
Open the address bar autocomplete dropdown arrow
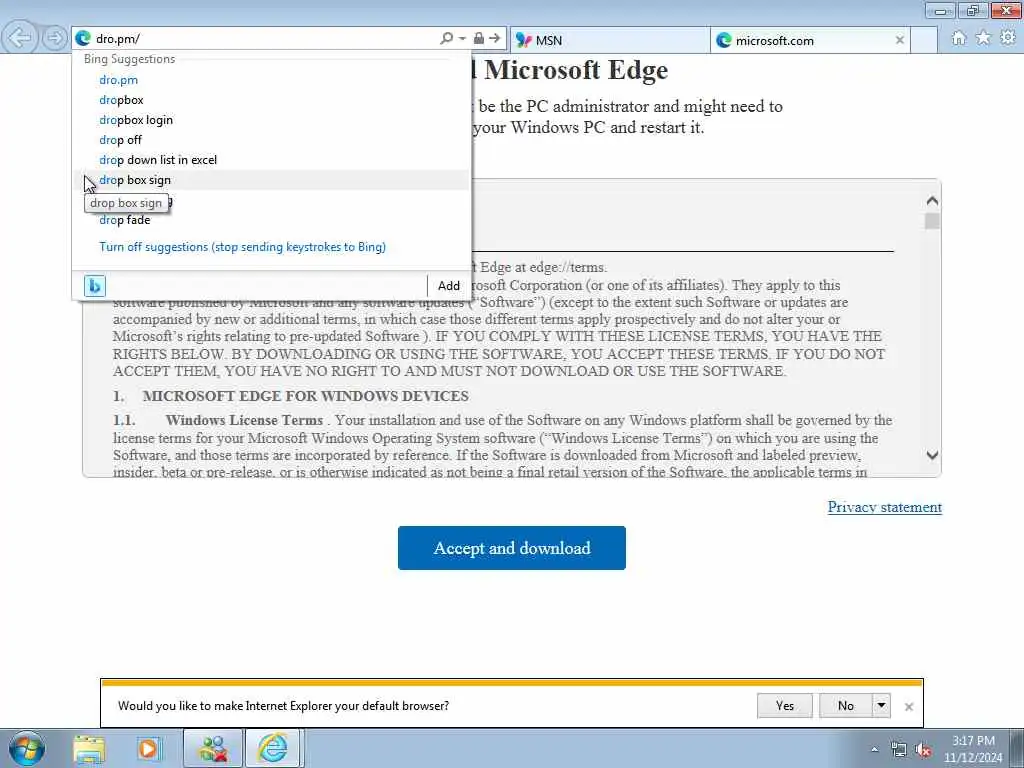pos(462,39)
